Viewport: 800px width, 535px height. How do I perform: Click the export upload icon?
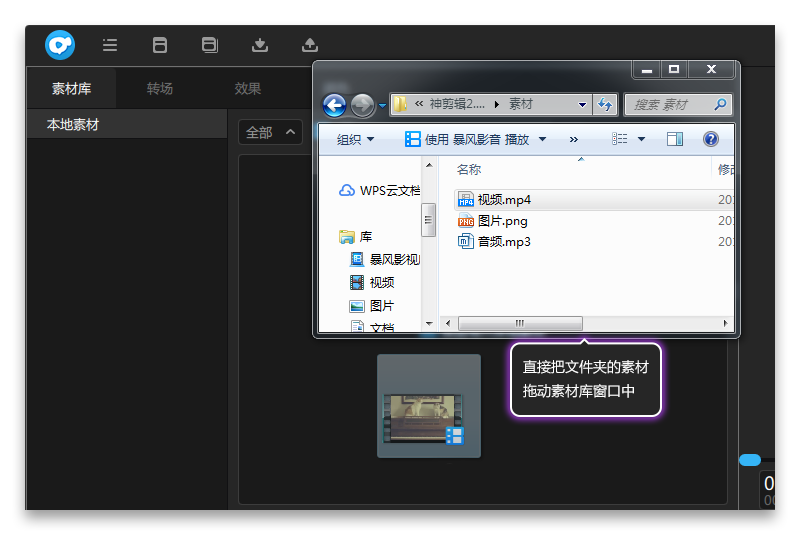coord(310,45)
